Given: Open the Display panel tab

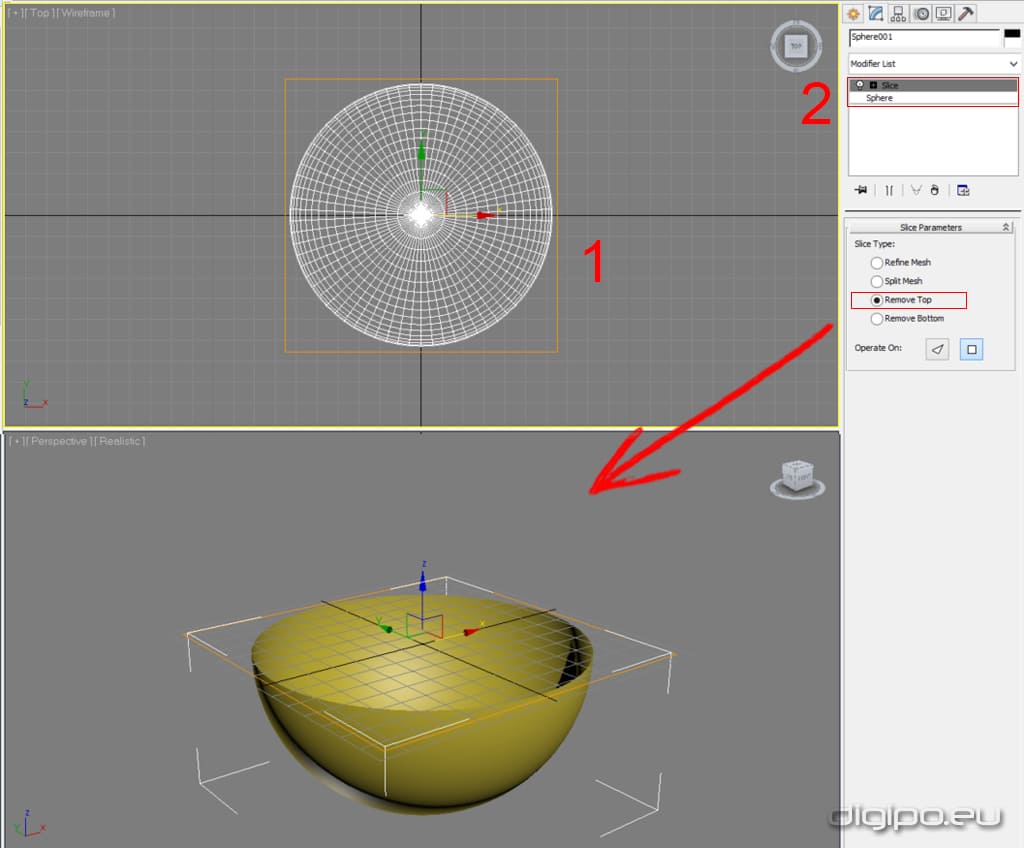Looking at the screenshot, I should pos(943,13).
